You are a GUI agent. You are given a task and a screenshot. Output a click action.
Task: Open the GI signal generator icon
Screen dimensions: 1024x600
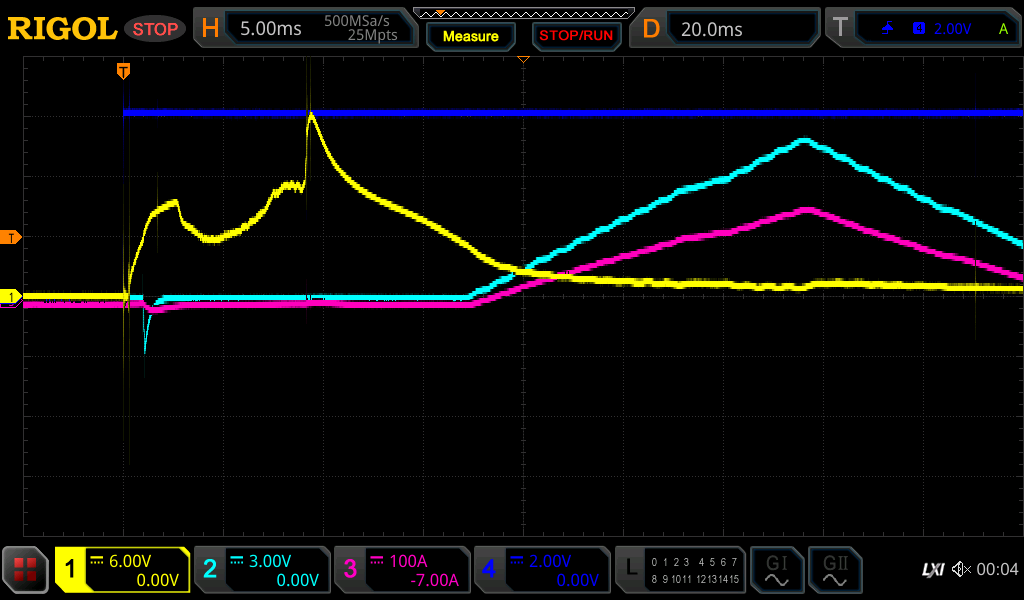(776, 570)
